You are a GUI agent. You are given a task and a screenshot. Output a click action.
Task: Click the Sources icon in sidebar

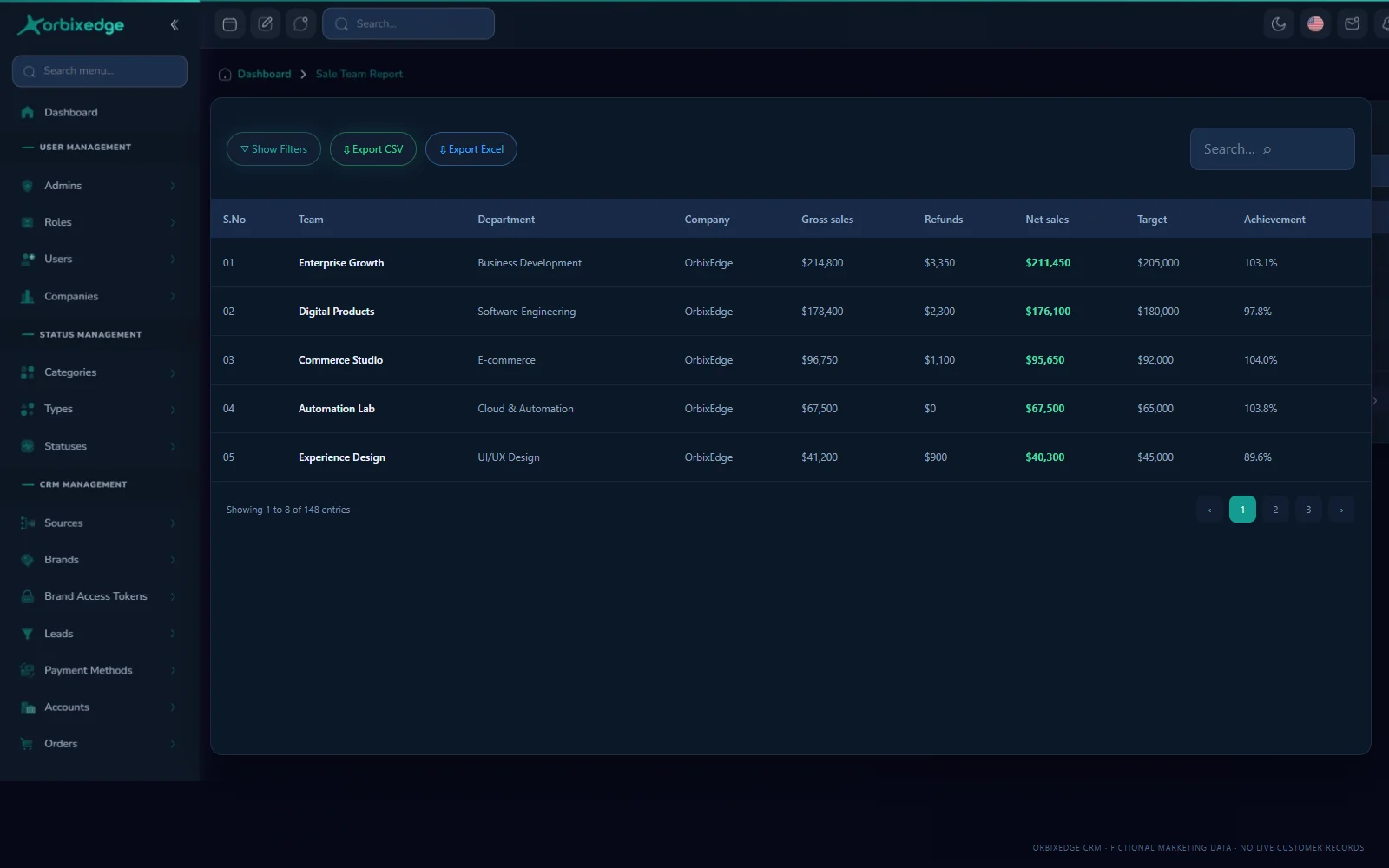click(x=27, y=523)
